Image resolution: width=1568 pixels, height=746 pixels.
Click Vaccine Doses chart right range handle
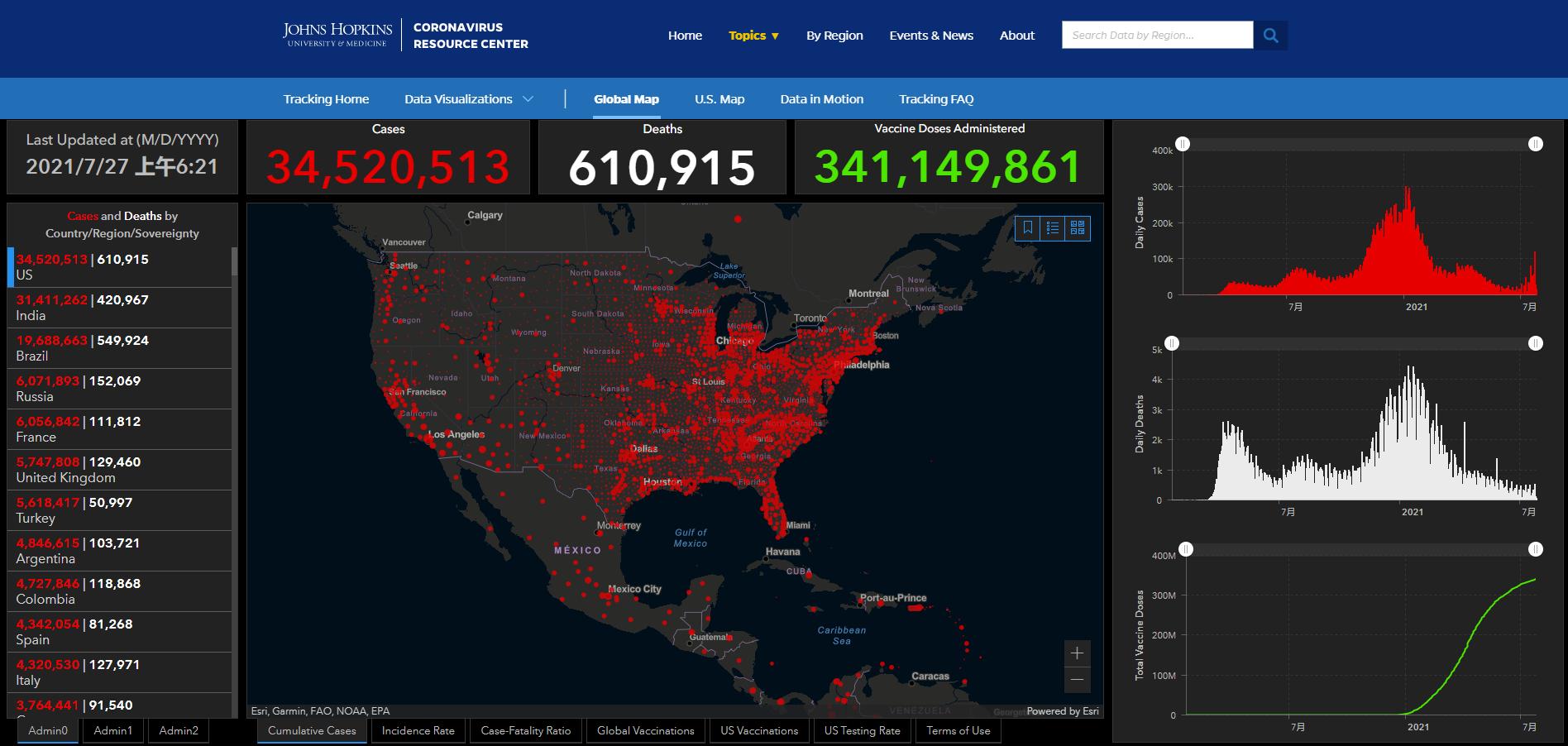coord(1536,549)
